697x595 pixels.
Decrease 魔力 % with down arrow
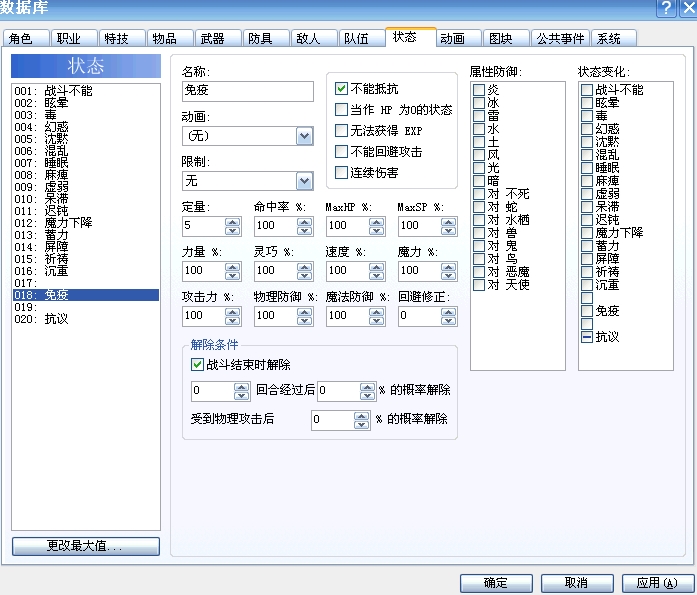449,275
